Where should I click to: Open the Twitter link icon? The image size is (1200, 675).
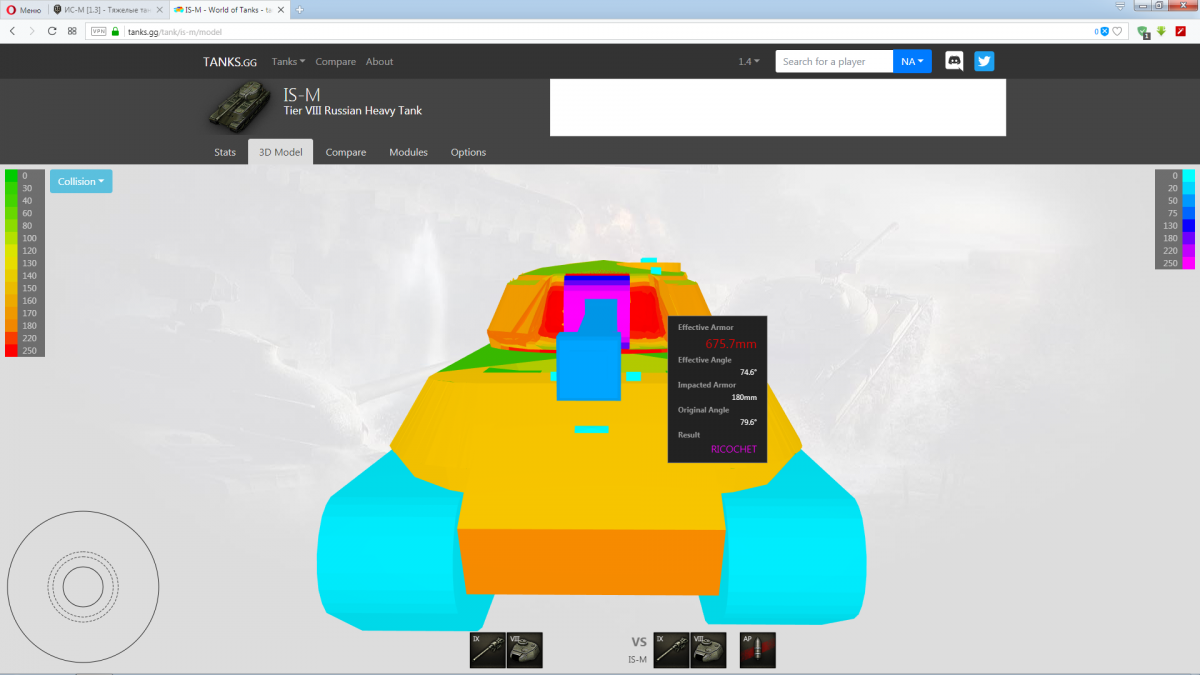click(x=984, y=61)
